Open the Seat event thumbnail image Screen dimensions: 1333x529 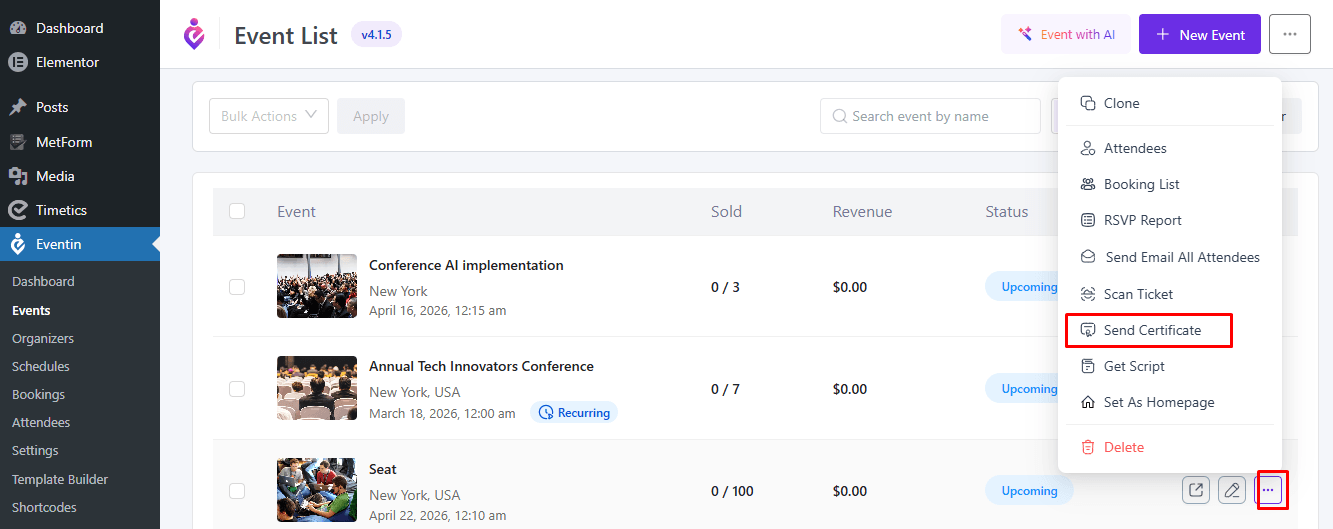click(317, 490)
